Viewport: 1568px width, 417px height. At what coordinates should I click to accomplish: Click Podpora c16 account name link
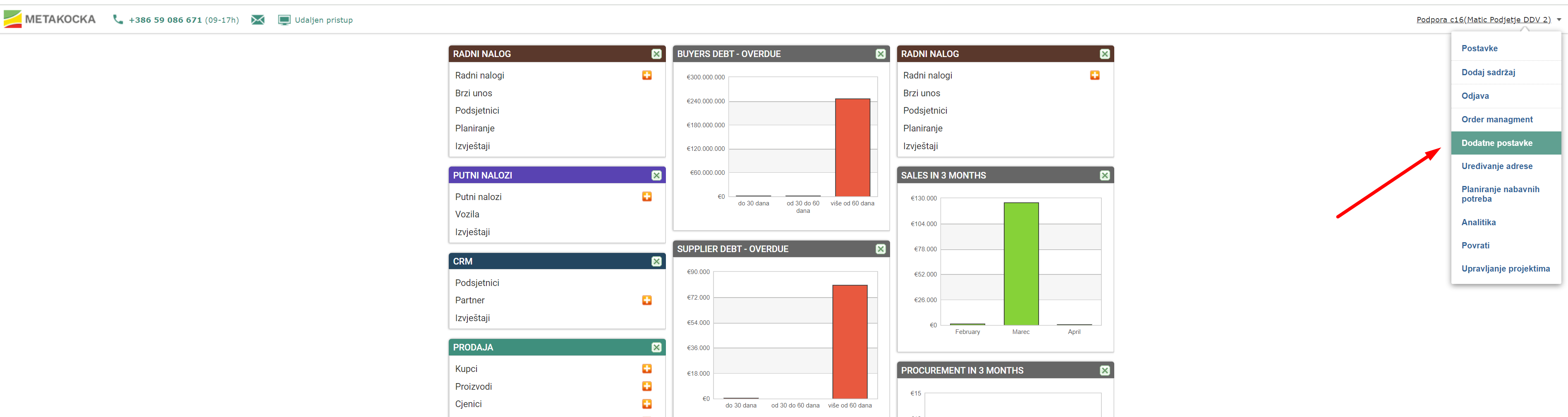pos(1483,19)
